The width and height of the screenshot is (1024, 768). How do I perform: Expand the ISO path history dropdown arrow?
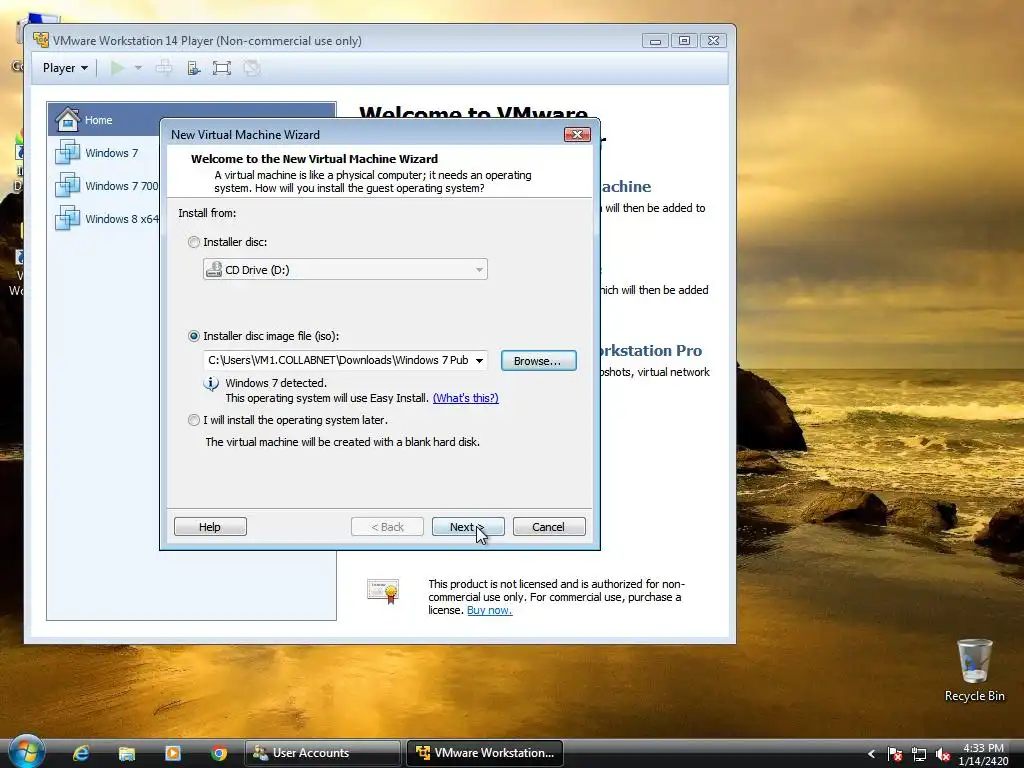[x=479, y=360]
